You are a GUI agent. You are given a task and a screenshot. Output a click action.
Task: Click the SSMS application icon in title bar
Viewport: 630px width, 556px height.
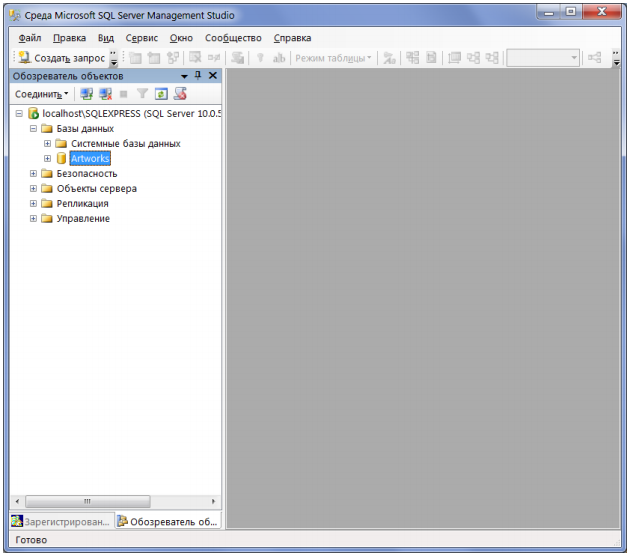coord(15,15)
